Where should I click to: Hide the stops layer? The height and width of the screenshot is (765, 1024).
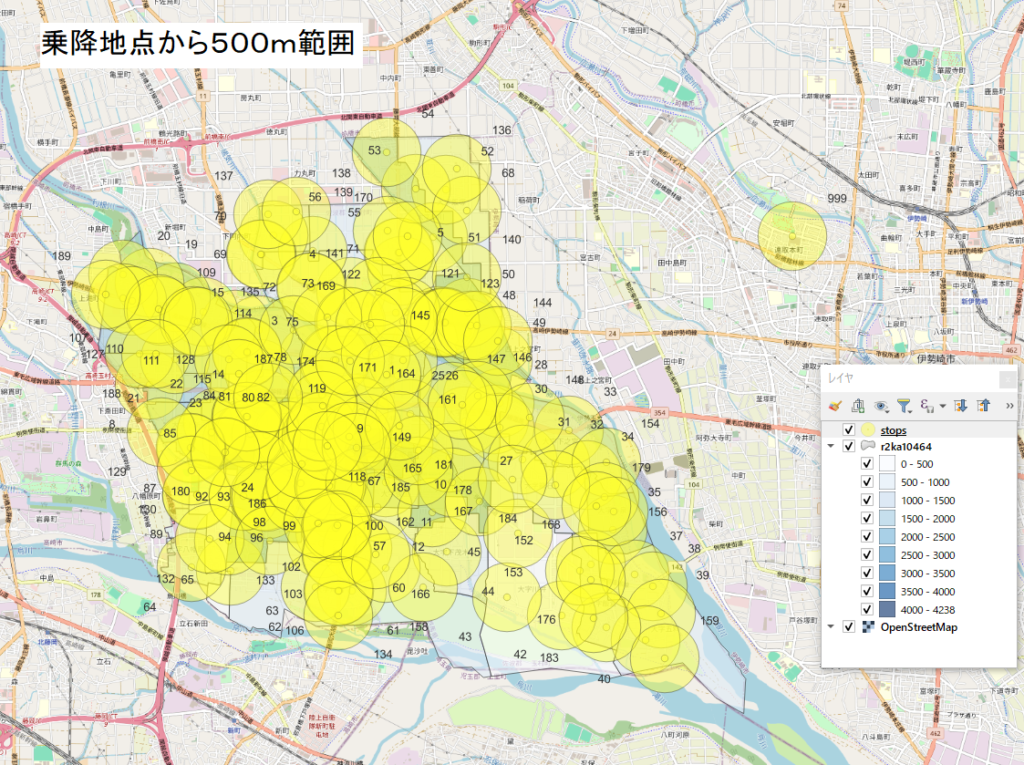pos(848,430)
